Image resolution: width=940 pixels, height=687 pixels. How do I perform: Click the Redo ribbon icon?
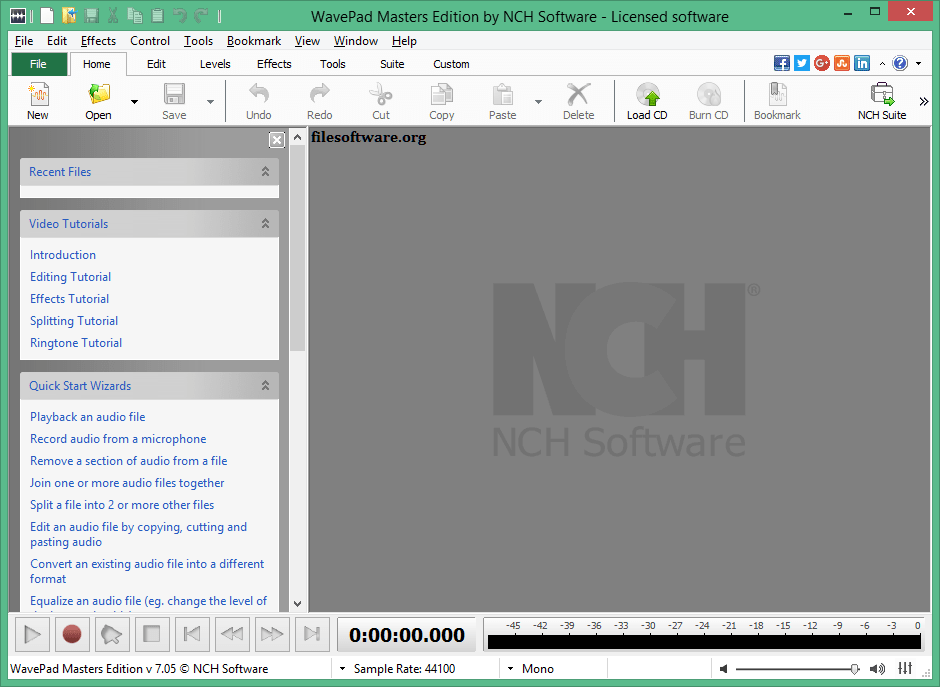(320, 95)
